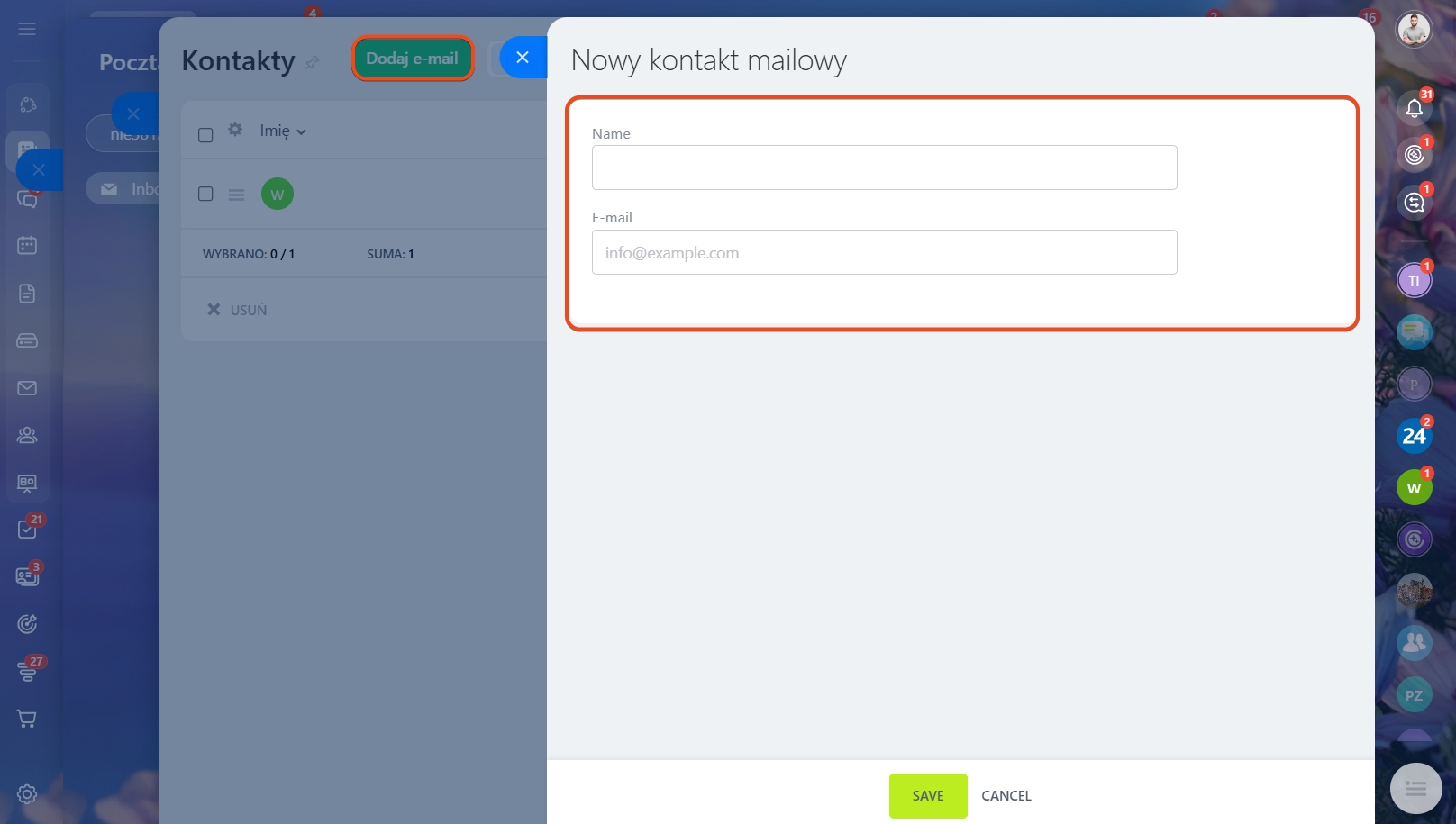Open tasks icon with badge 21

[28, 529]
